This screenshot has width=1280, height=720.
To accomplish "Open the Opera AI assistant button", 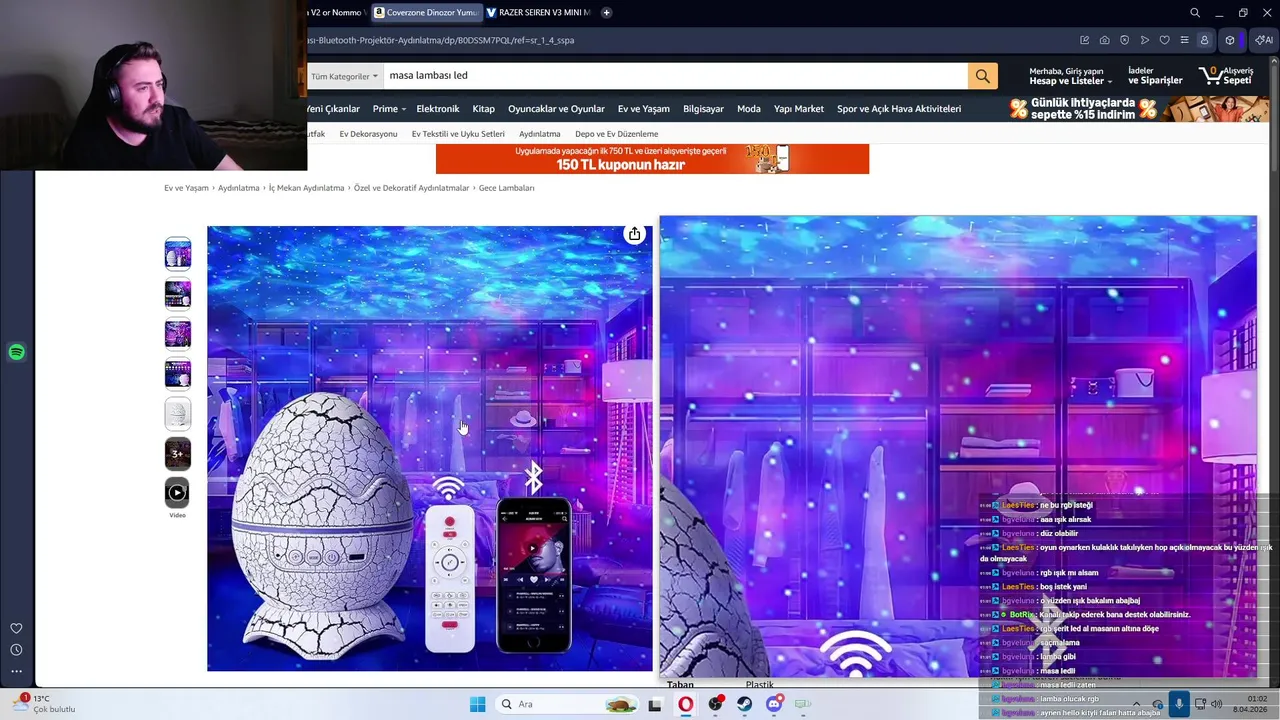I will point(1264,40).
